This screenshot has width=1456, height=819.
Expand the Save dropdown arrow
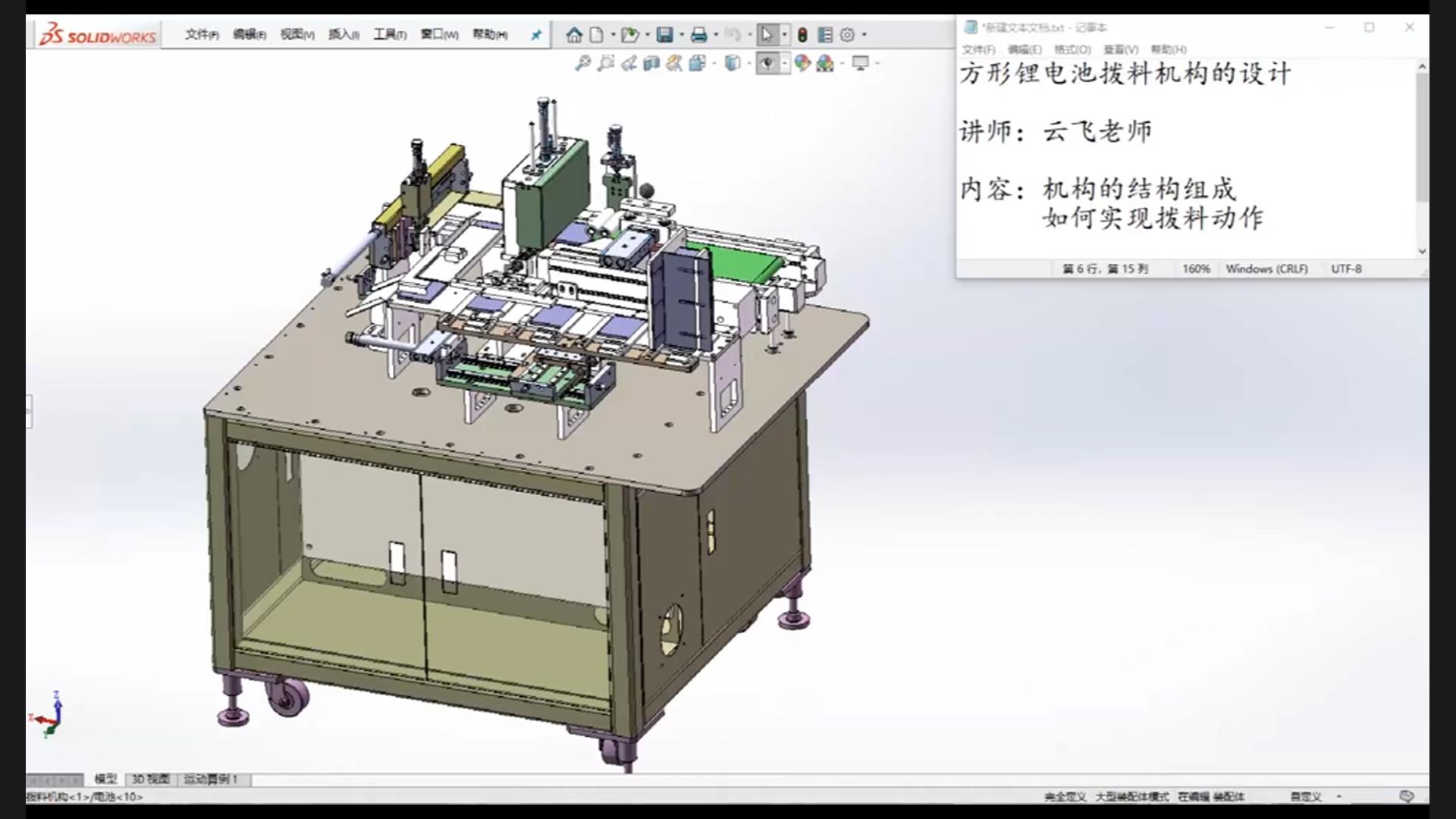681,35
